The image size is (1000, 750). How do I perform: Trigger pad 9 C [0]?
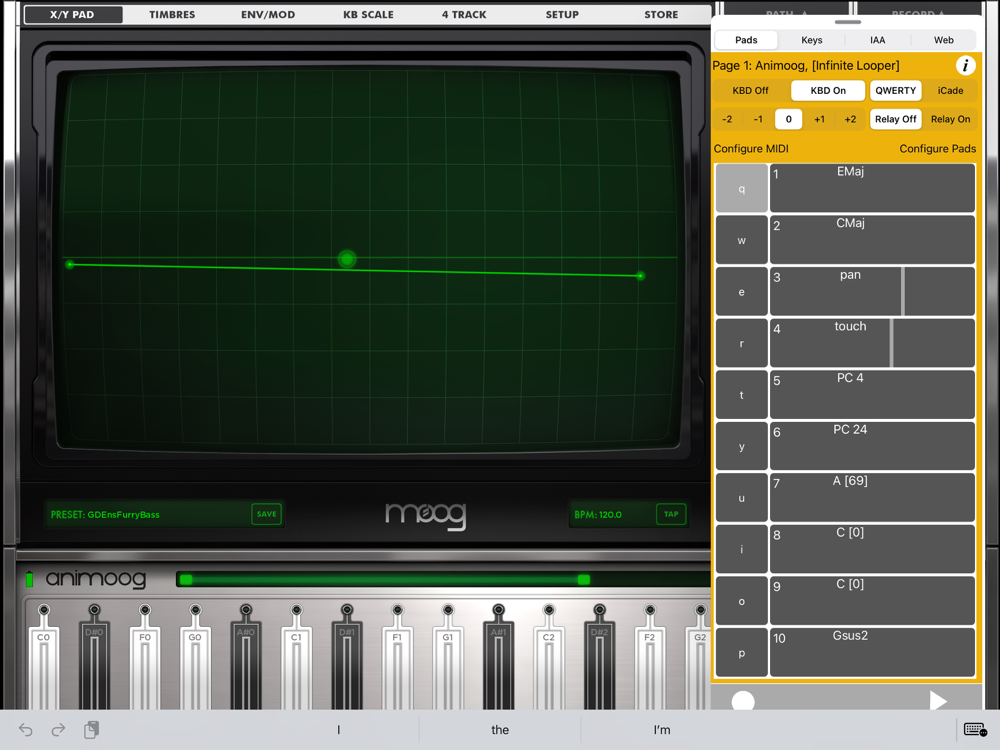point(872,601)
